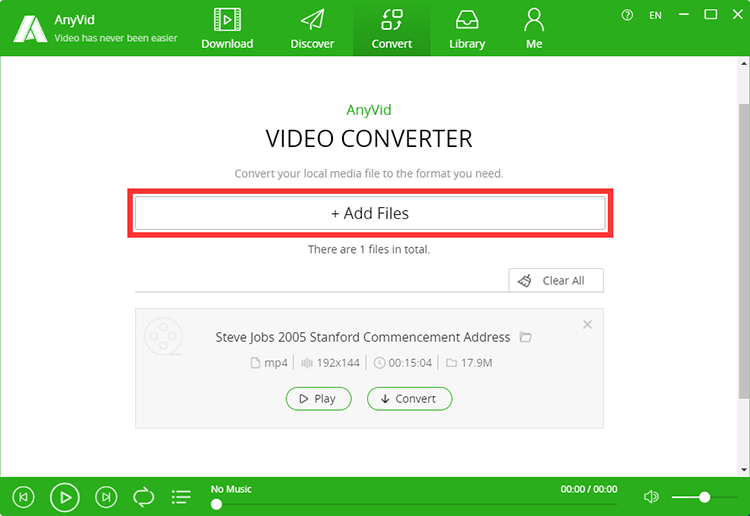Minimize the AnyVid window
The width and height of the screenshot is (750, 516).
684,15
